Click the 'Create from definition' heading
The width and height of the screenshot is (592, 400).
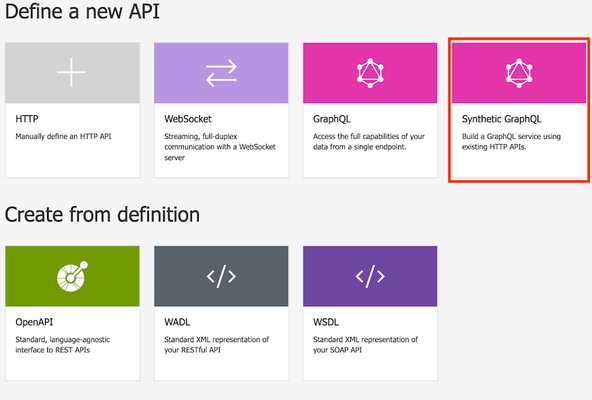coord(102,215)
